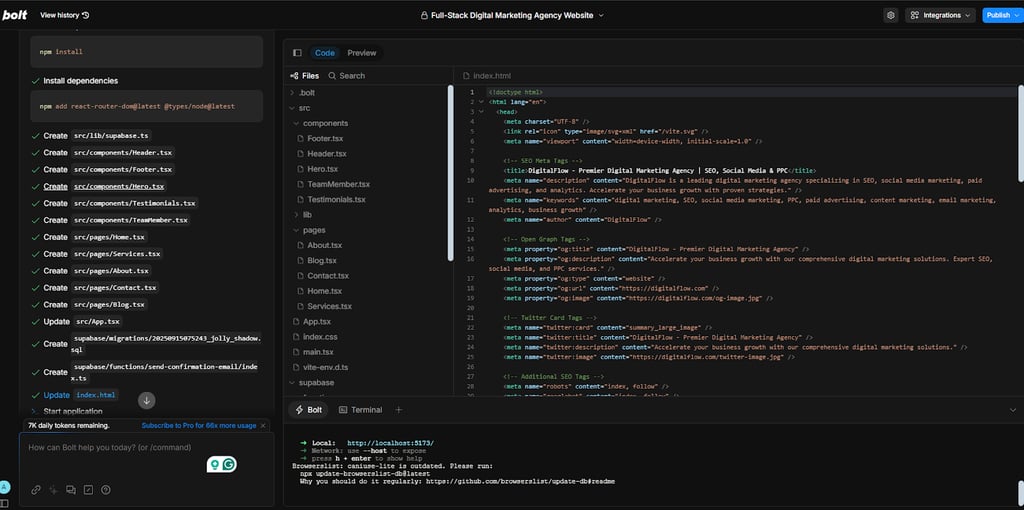The width and height of the screenshot is (1024, 510).
Task: Select the Terminal tab
Action: click(360, 410)
